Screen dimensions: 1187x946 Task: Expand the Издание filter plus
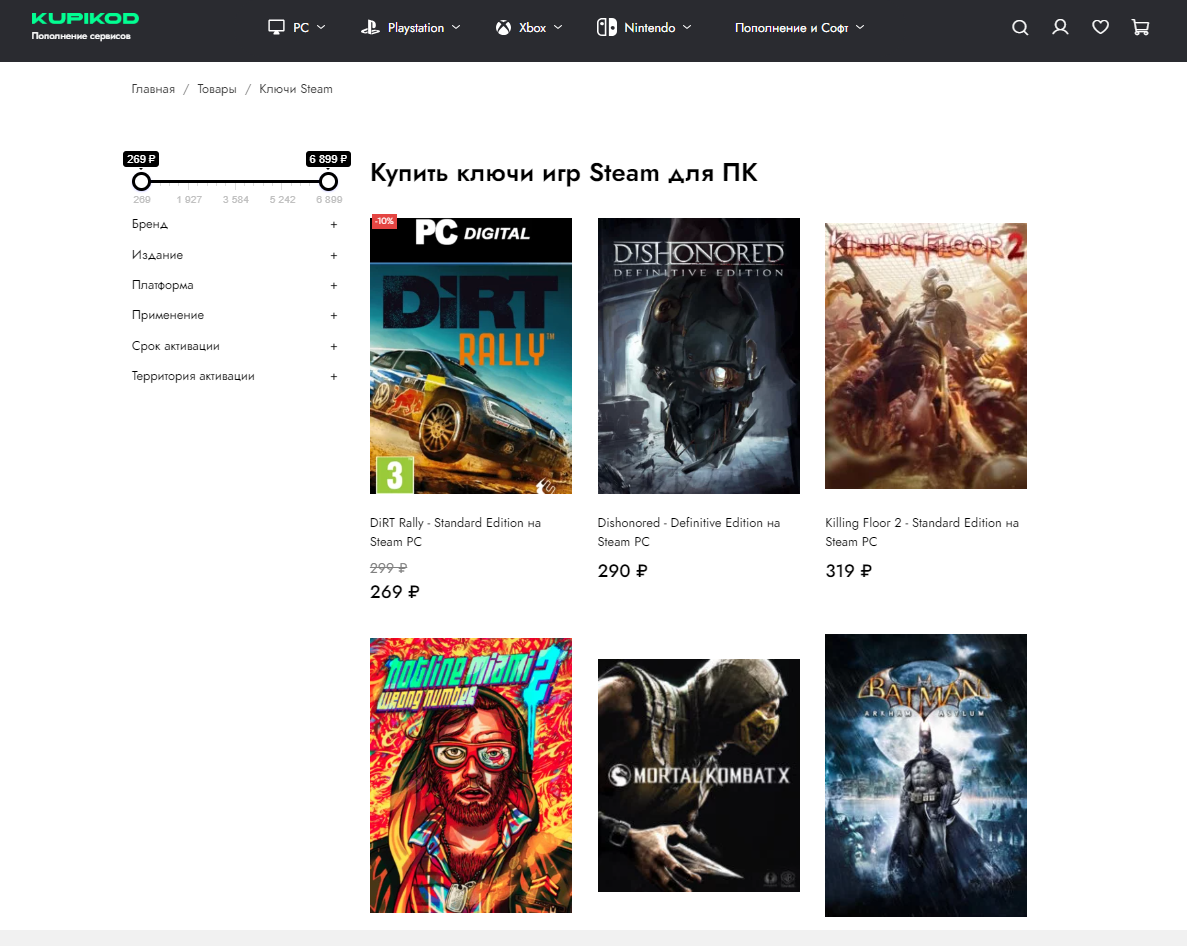point(334,256)
